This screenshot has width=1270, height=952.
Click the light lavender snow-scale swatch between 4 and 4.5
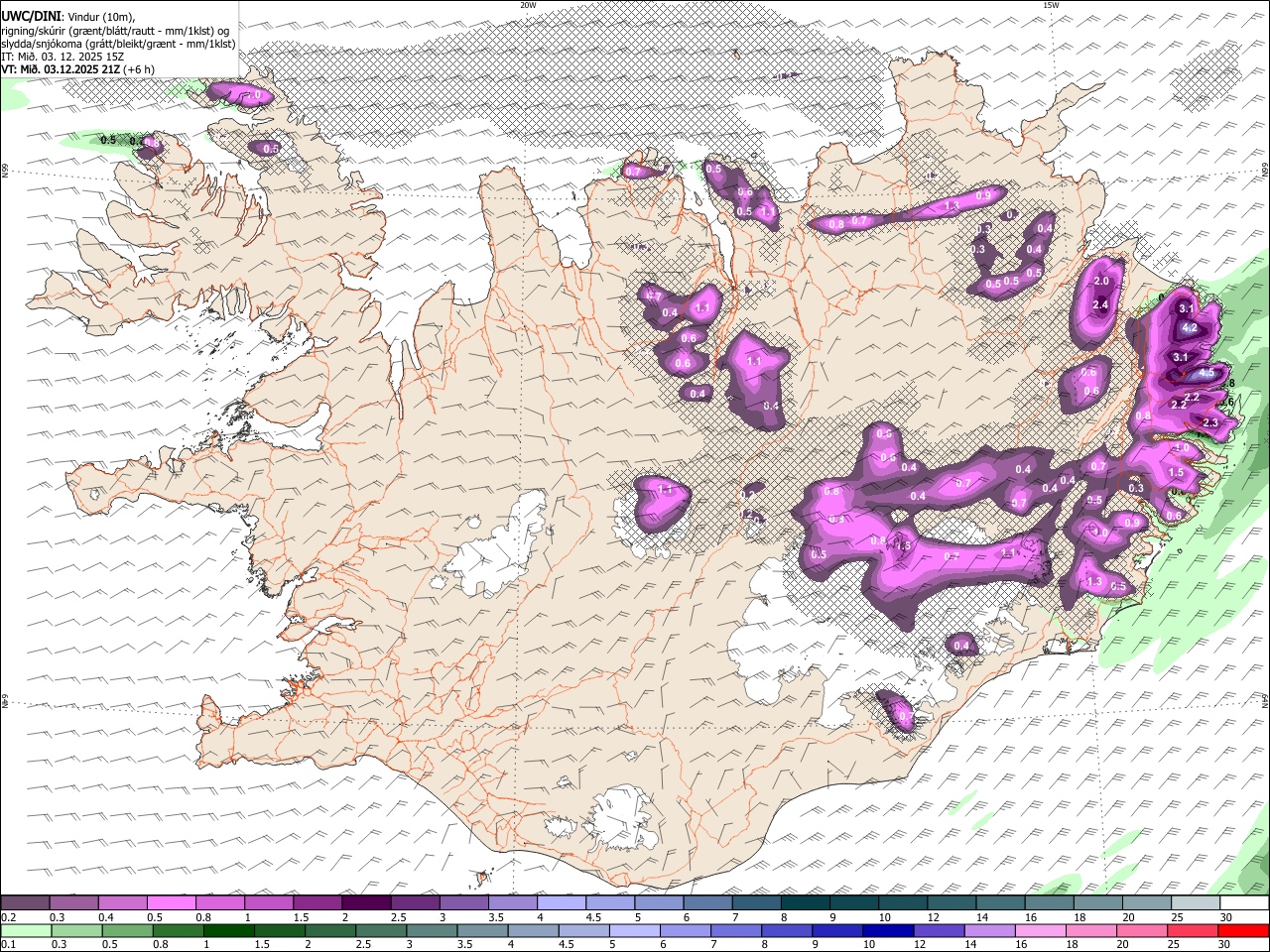coord(560,903)
